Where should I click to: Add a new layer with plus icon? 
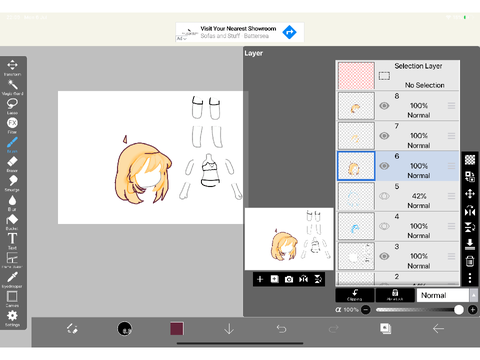point(260,279)
